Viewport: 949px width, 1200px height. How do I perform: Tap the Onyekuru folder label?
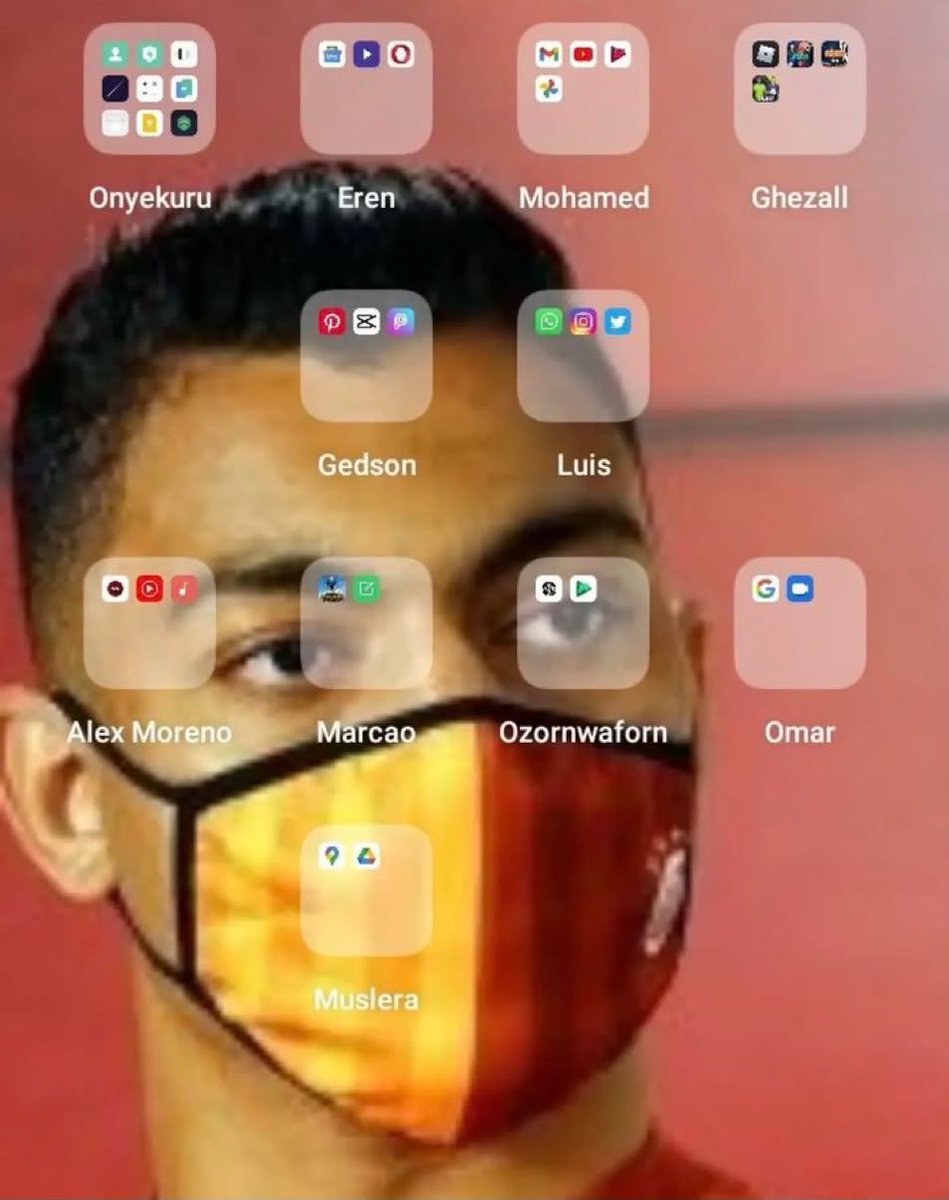tap(150, 198)
